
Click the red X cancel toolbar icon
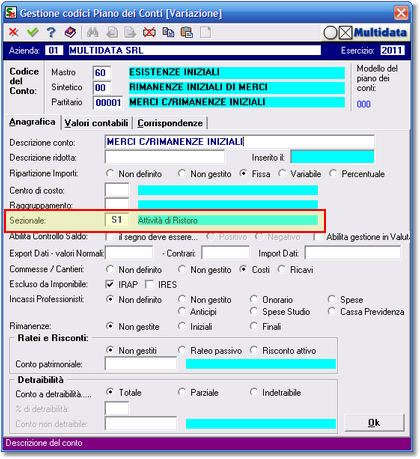click(x=13, y=32)
